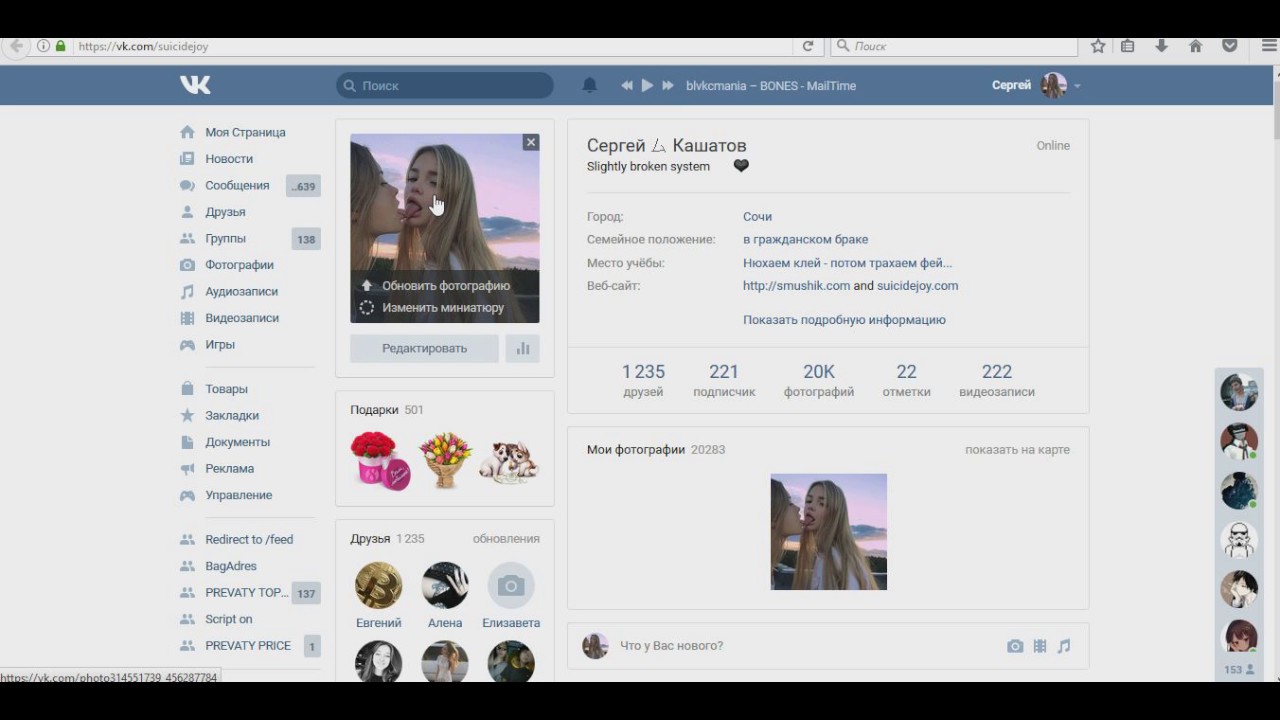This screenshot has width=1280, height=720.
Task: Reload the page with browser refresh icon
Action: (808, 46)
